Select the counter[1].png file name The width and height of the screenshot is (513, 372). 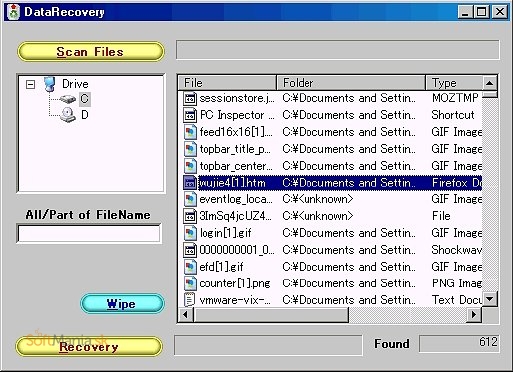point(235,284)
